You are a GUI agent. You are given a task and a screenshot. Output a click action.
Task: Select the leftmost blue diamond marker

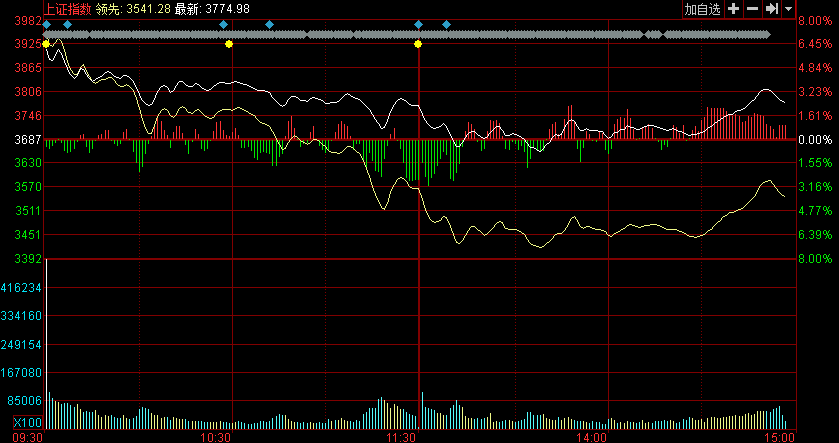pyautogui.click(x=46, y=23)
